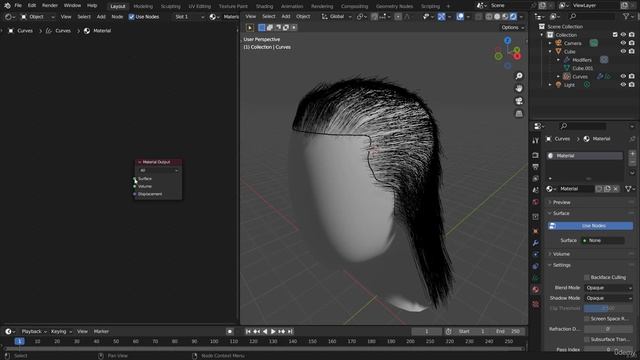
Task: Open the World properties tab
Action: click(536, 202)
